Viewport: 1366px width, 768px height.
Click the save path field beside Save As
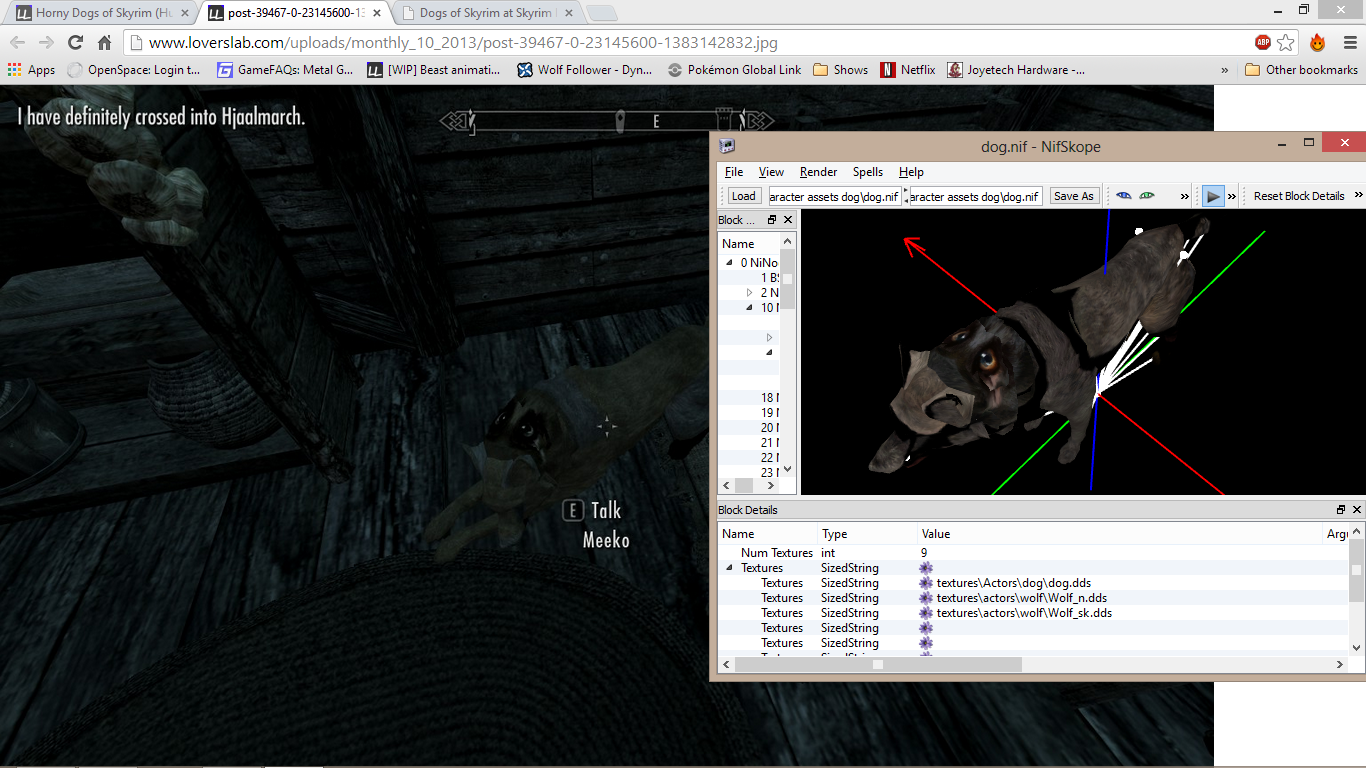tap(975, 196)
